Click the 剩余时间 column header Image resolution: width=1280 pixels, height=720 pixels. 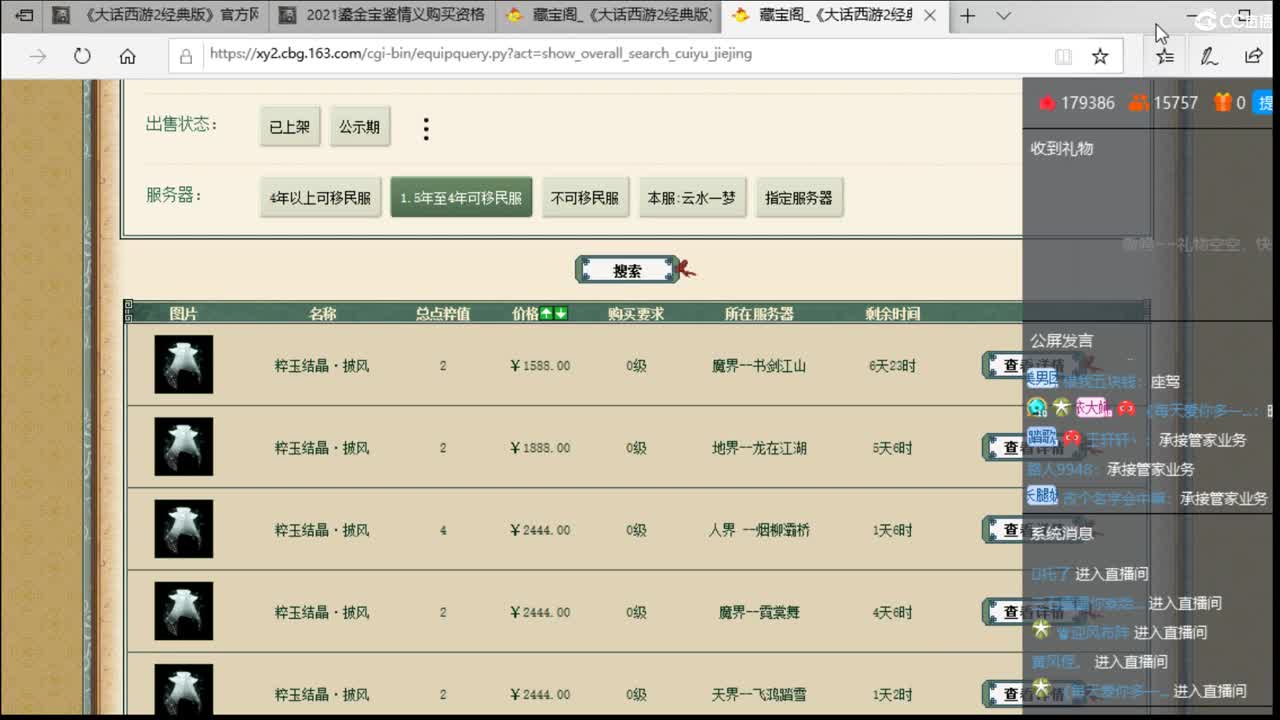(x=892, y=314)
